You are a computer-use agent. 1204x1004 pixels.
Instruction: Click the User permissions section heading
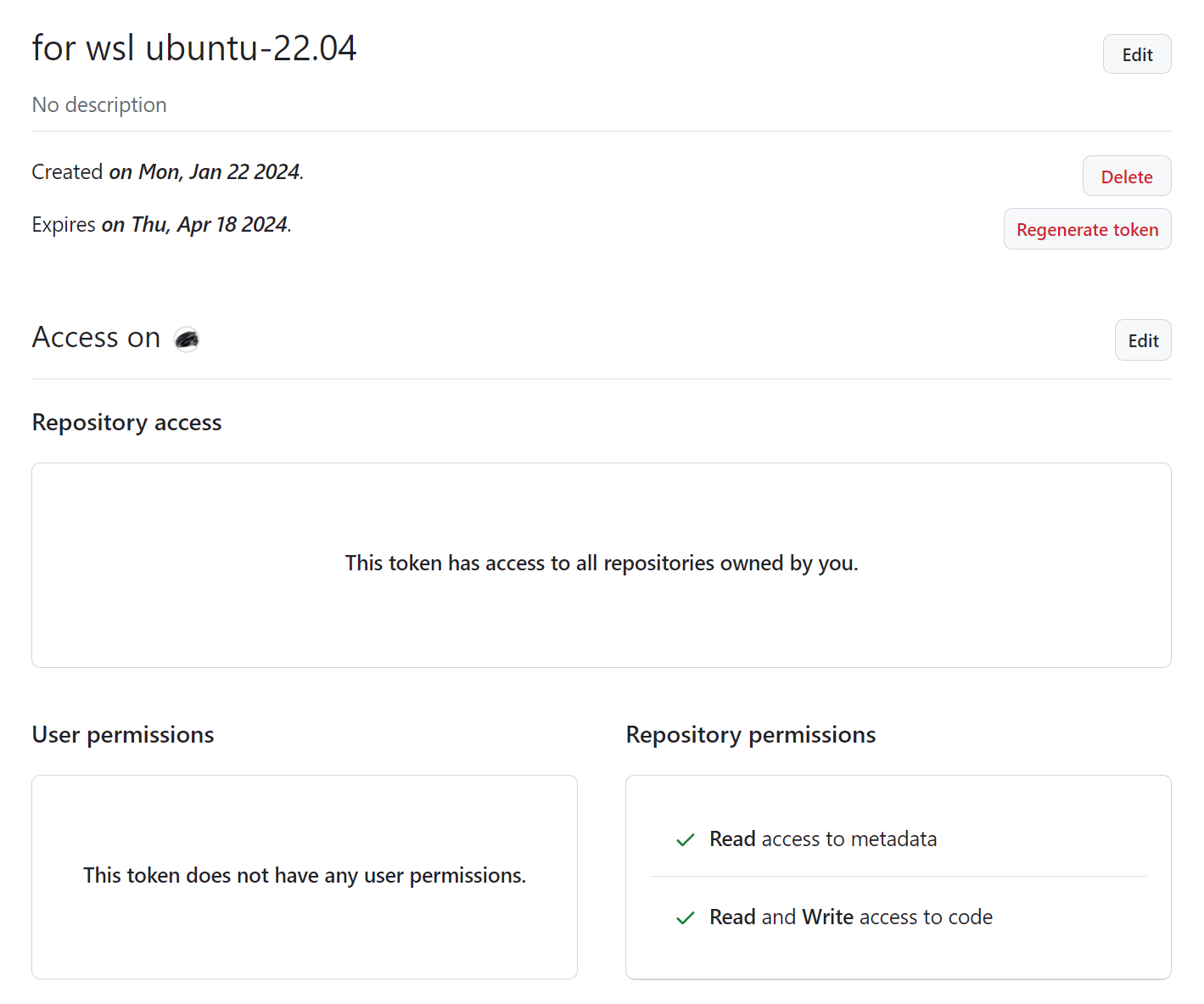pos(122,735)
